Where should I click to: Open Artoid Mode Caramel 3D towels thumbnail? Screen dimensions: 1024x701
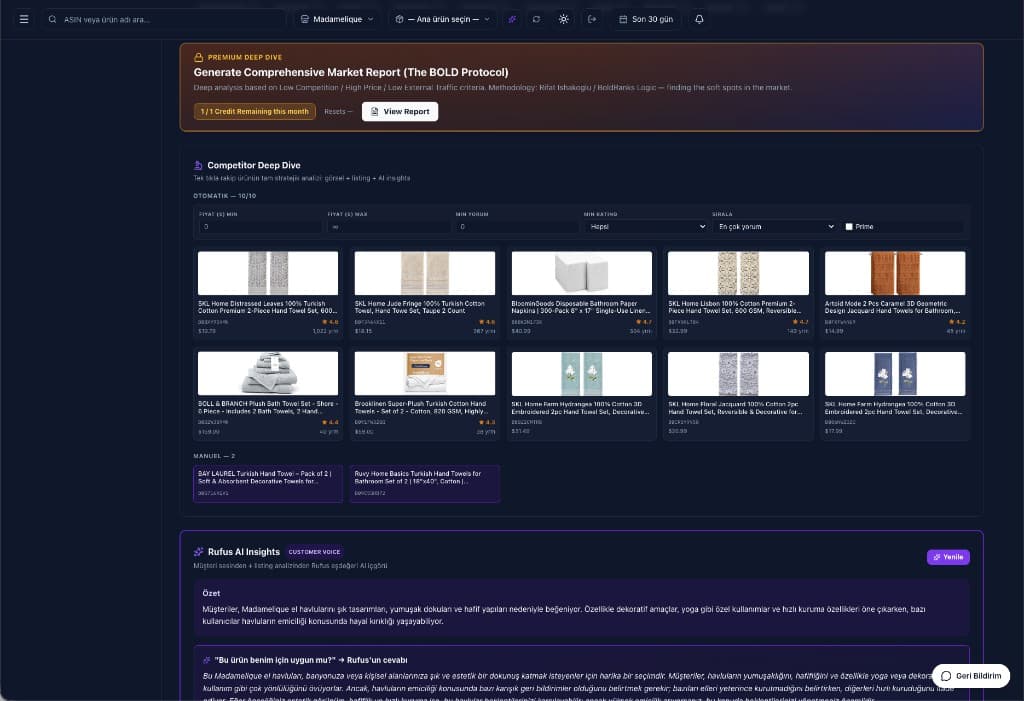[895, 273]
